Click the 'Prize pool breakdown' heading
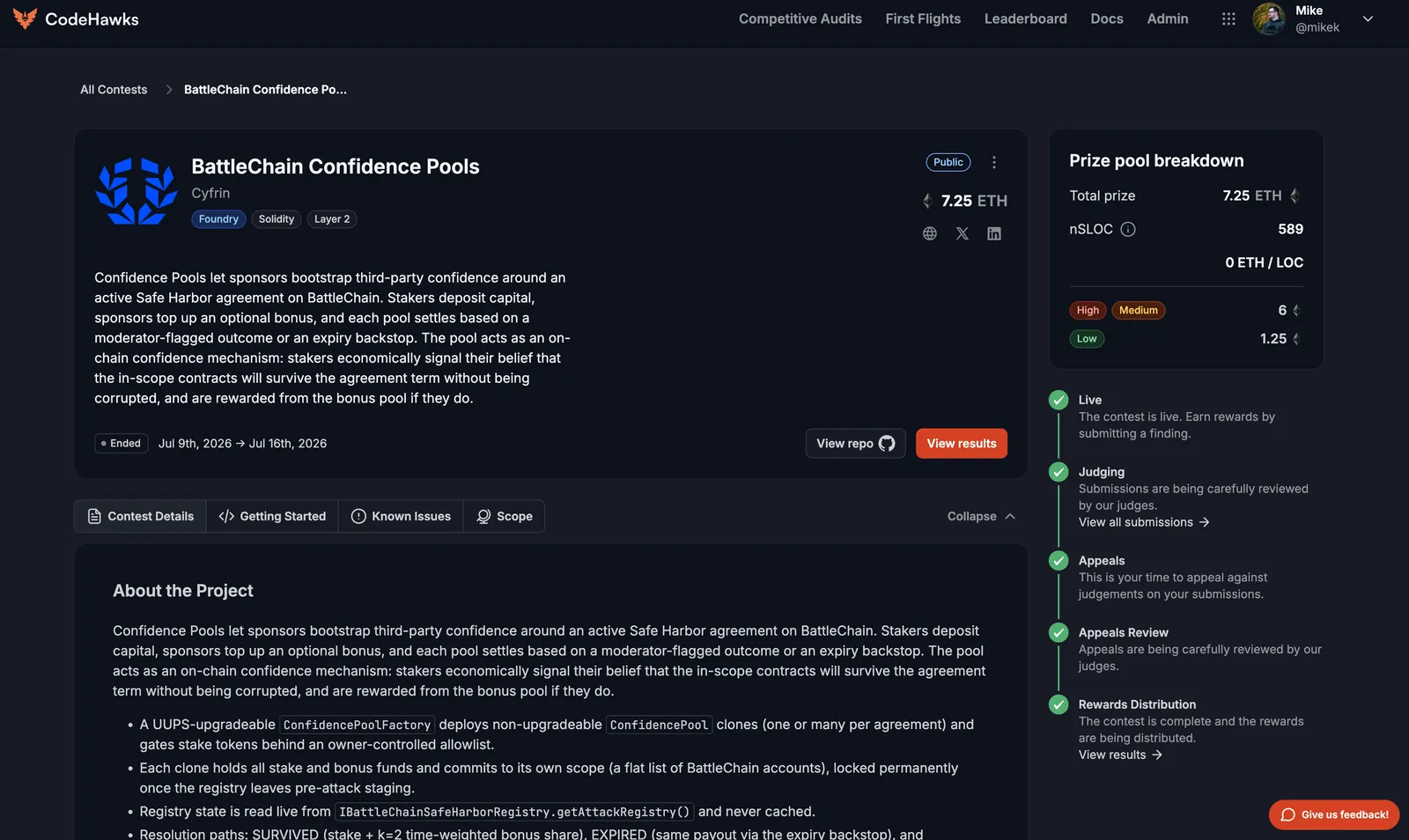Viewport: 1409px width, 840px height. tap(1156, 161)
